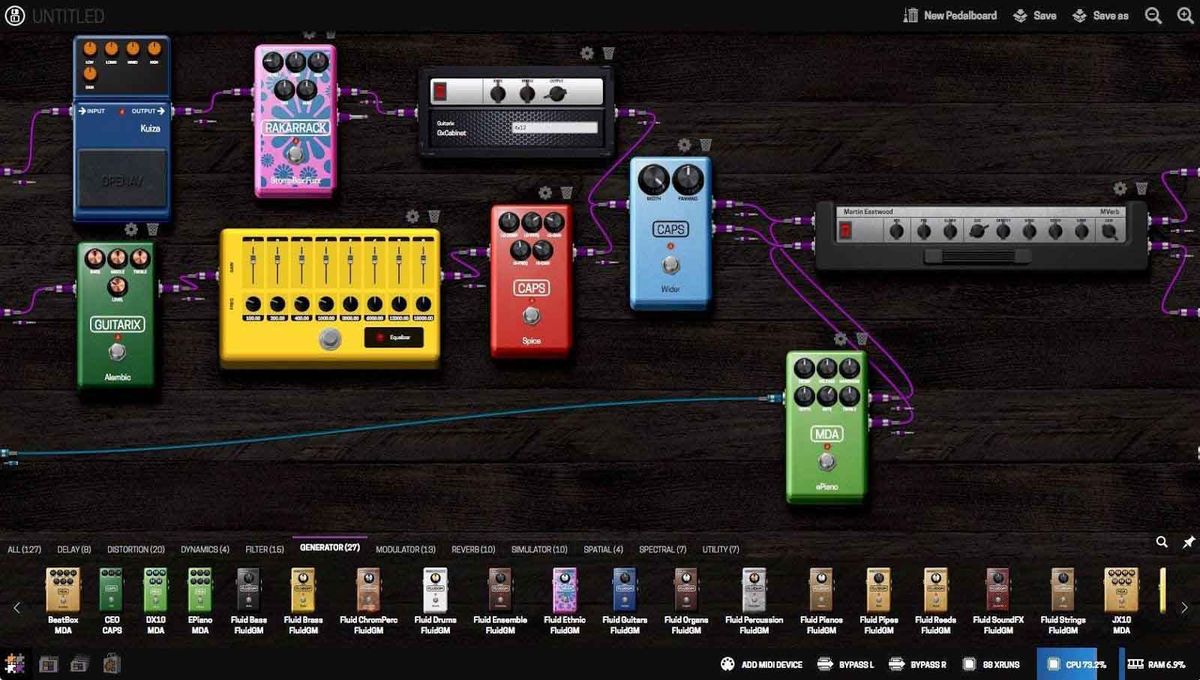Viewport: 1200px width, 680px height.
Task: Click the fourth bottom-left toolbar icon
Action: (x=110, y=662)
